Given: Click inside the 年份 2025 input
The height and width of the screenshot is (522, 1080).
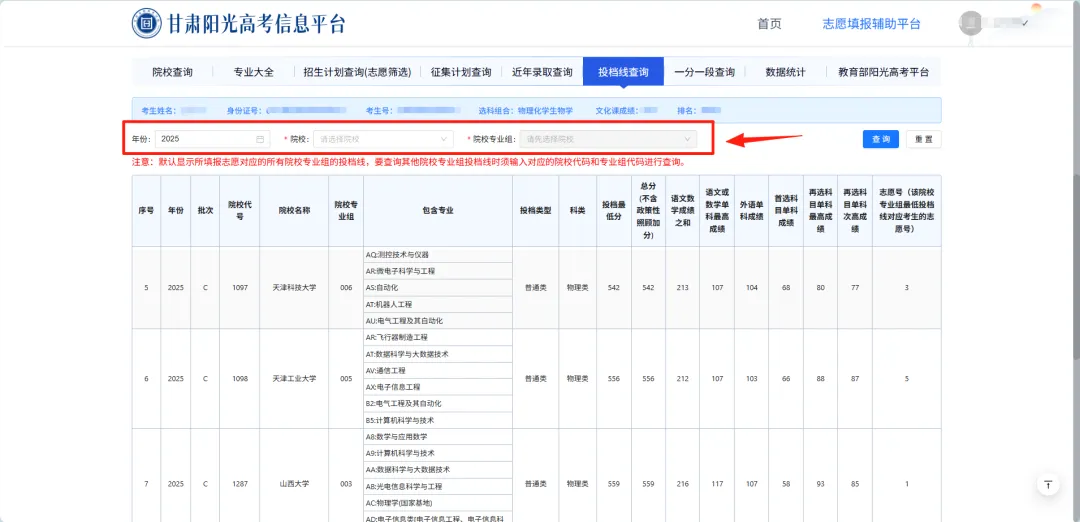Looking at the screenshot, I should coord(212,139).
